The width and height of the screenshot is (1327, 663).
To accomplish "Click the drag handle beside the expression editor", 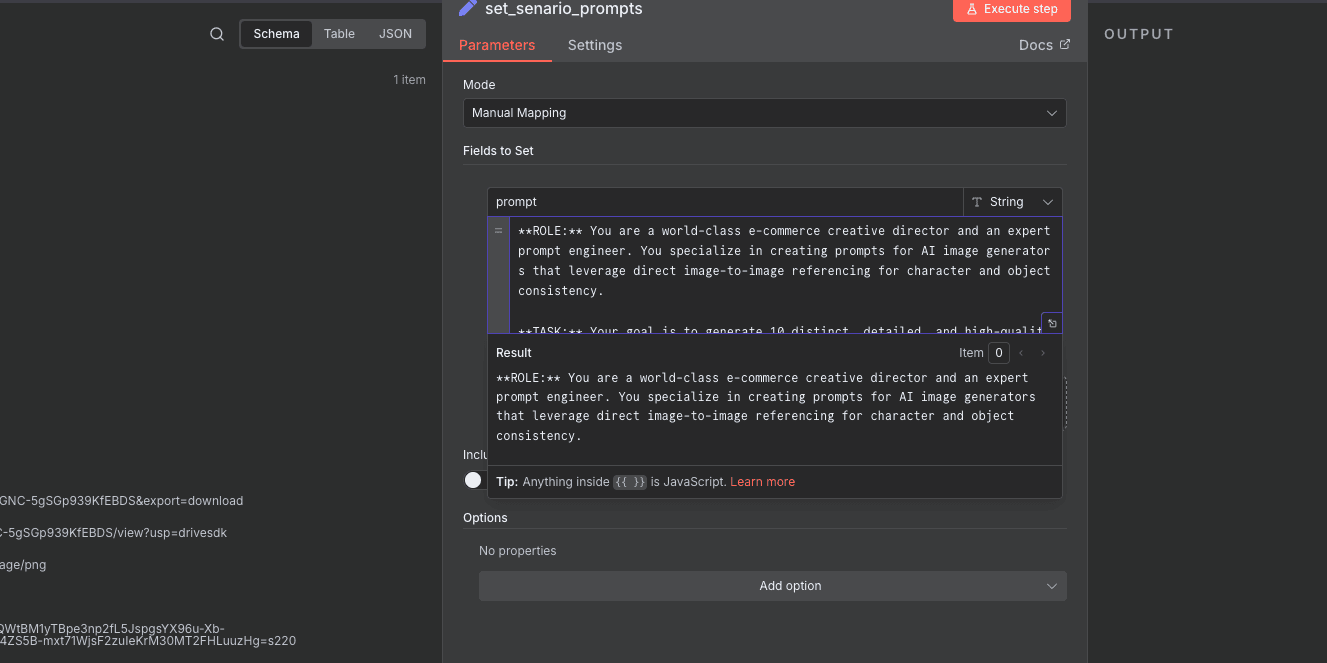I will coord(498,231).
